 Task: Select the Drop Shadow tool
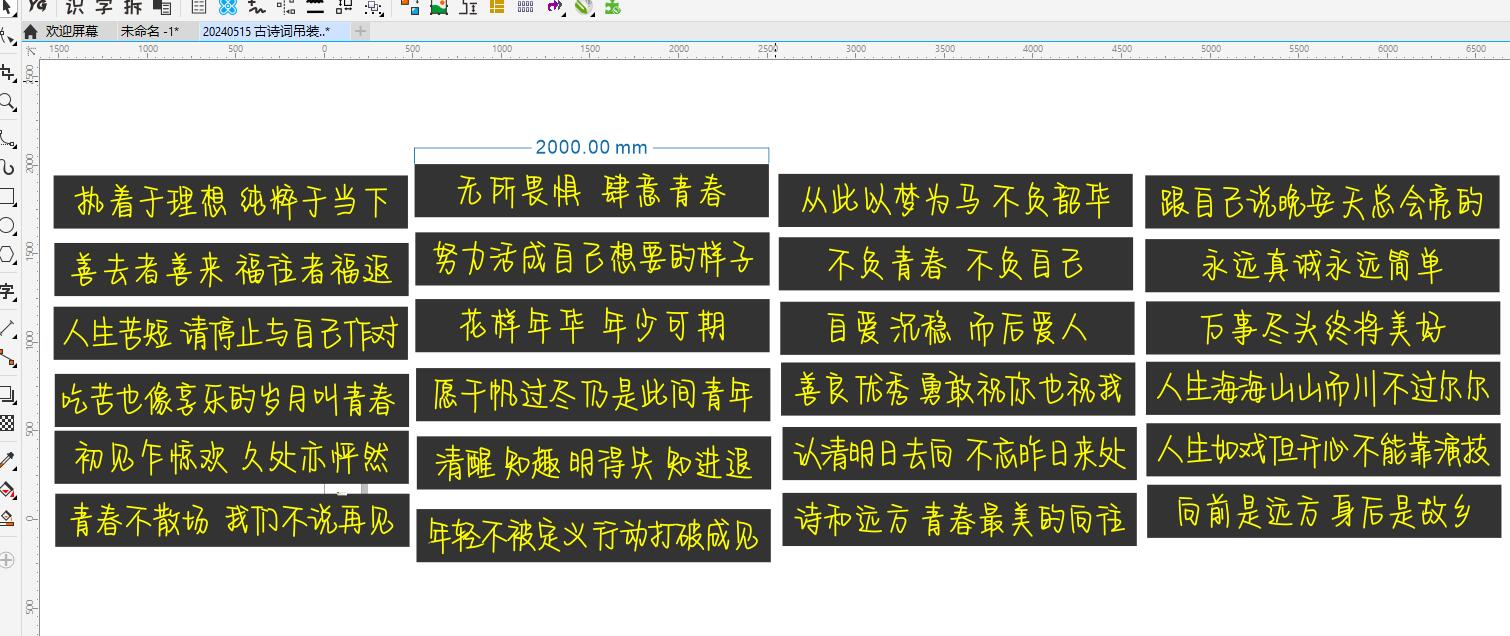[7, 393]
